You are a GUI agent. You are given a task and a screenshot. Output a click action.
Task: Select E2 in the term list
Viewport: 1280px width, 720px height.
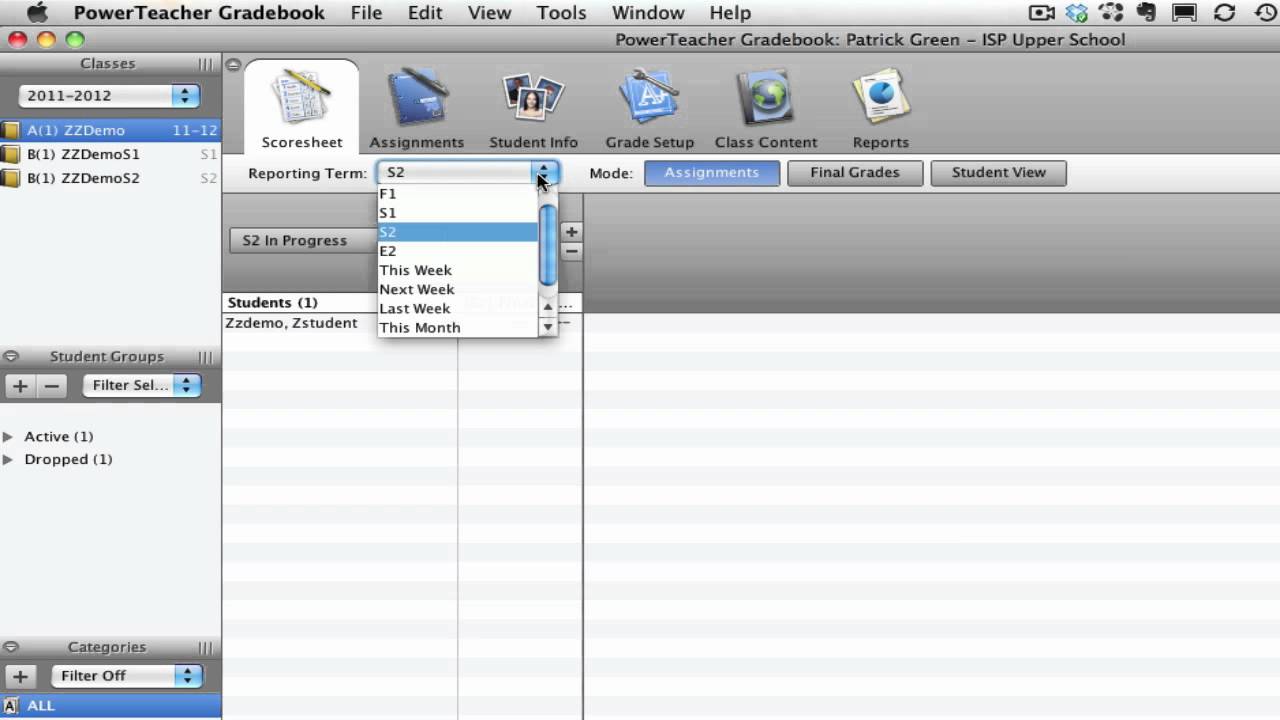pos(458,251)
